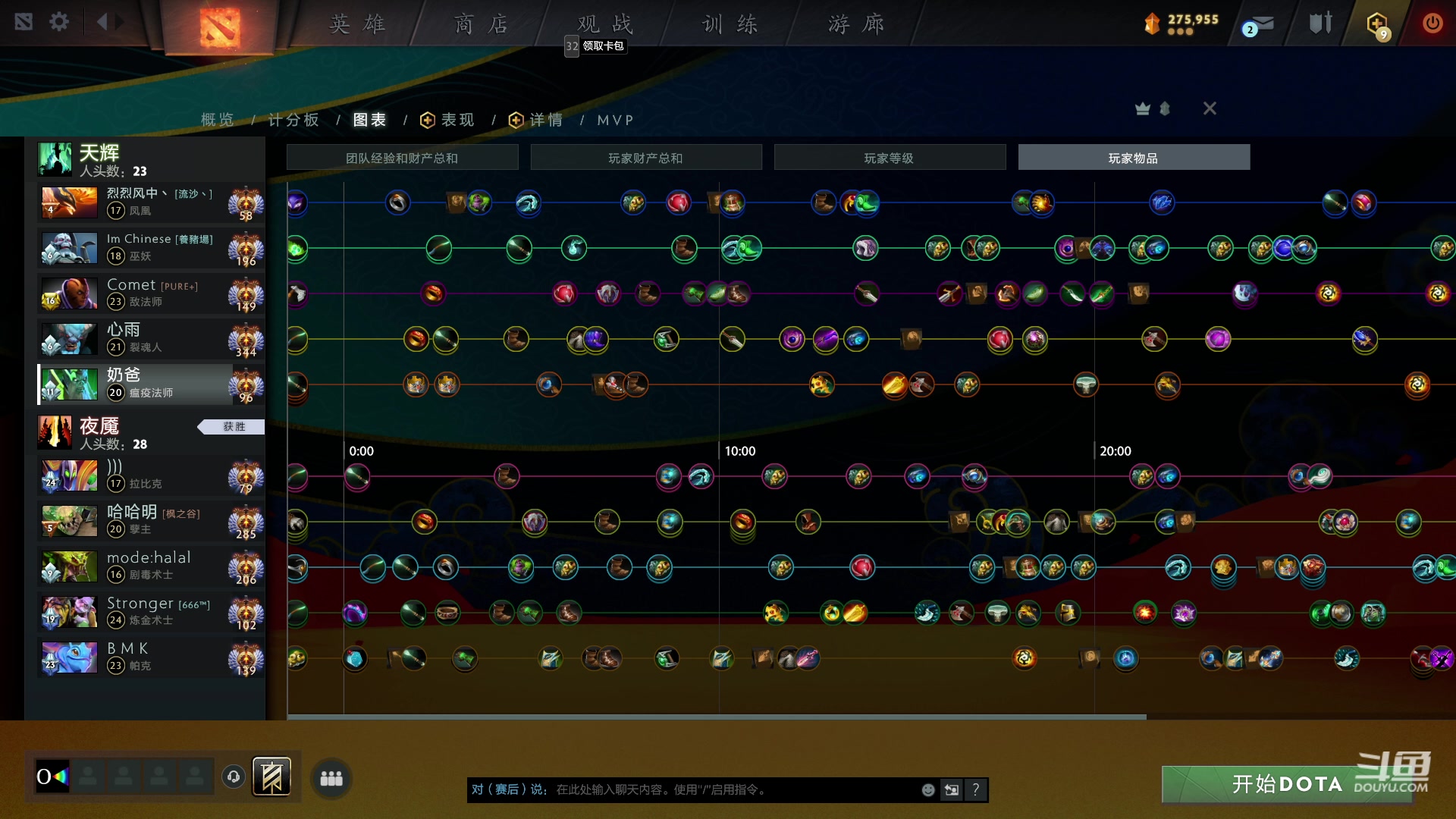Click the 0:00 timeline marker

(361, 451)
